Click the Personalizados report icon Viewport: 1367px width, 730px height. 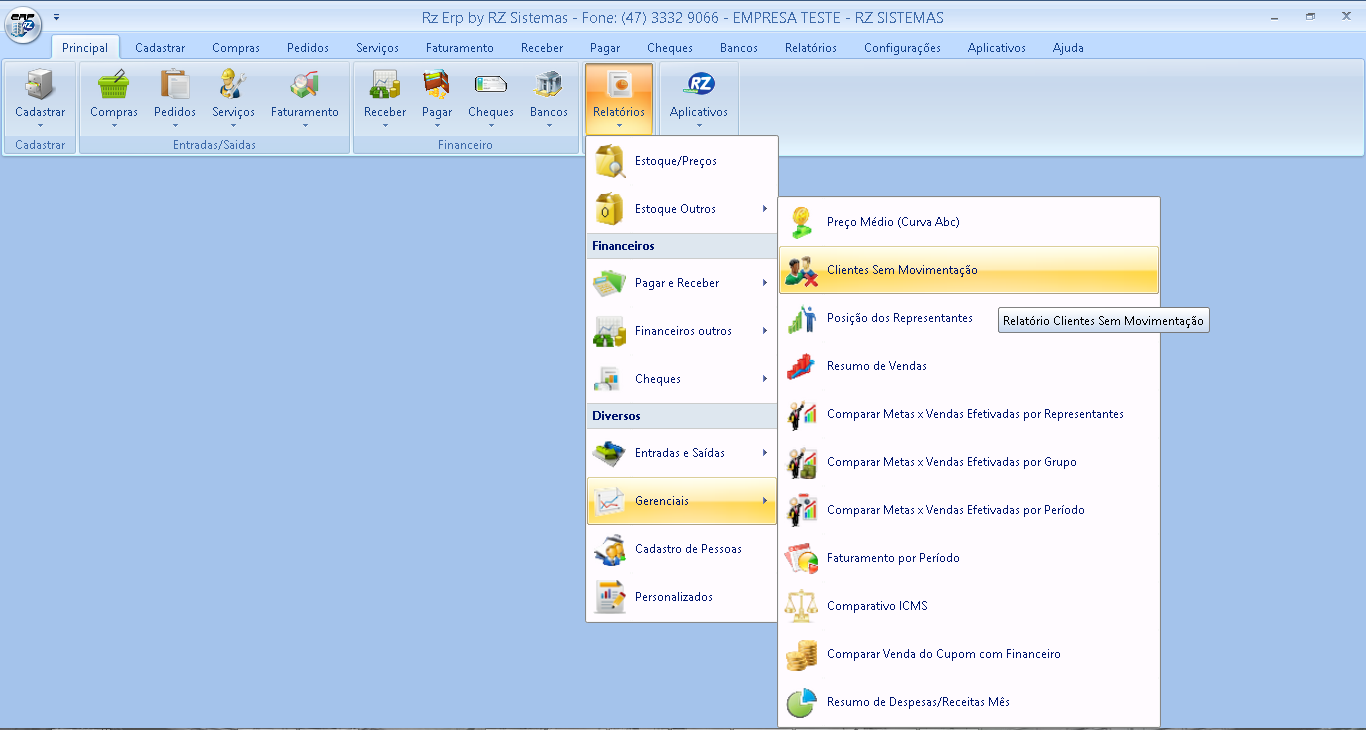(x=610, y=597)
